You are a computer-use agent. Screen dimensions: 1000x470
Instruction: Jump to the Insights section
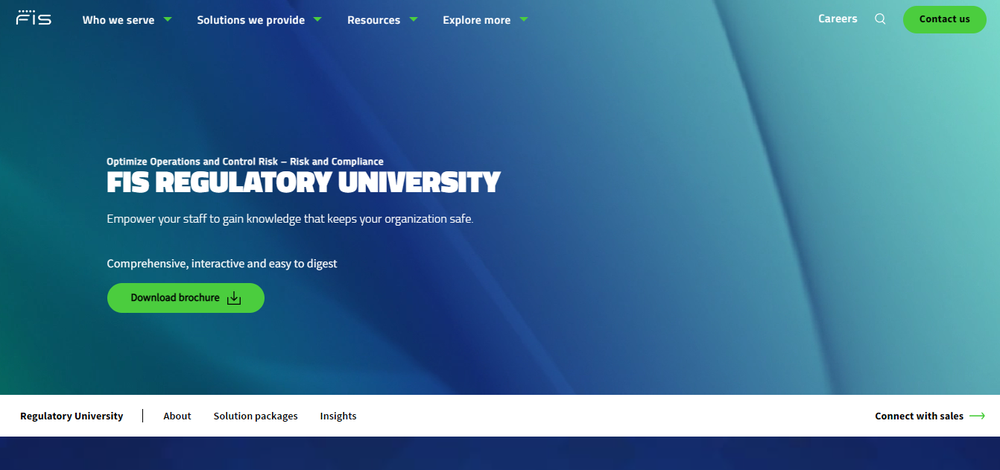click(x=338, y=416)
